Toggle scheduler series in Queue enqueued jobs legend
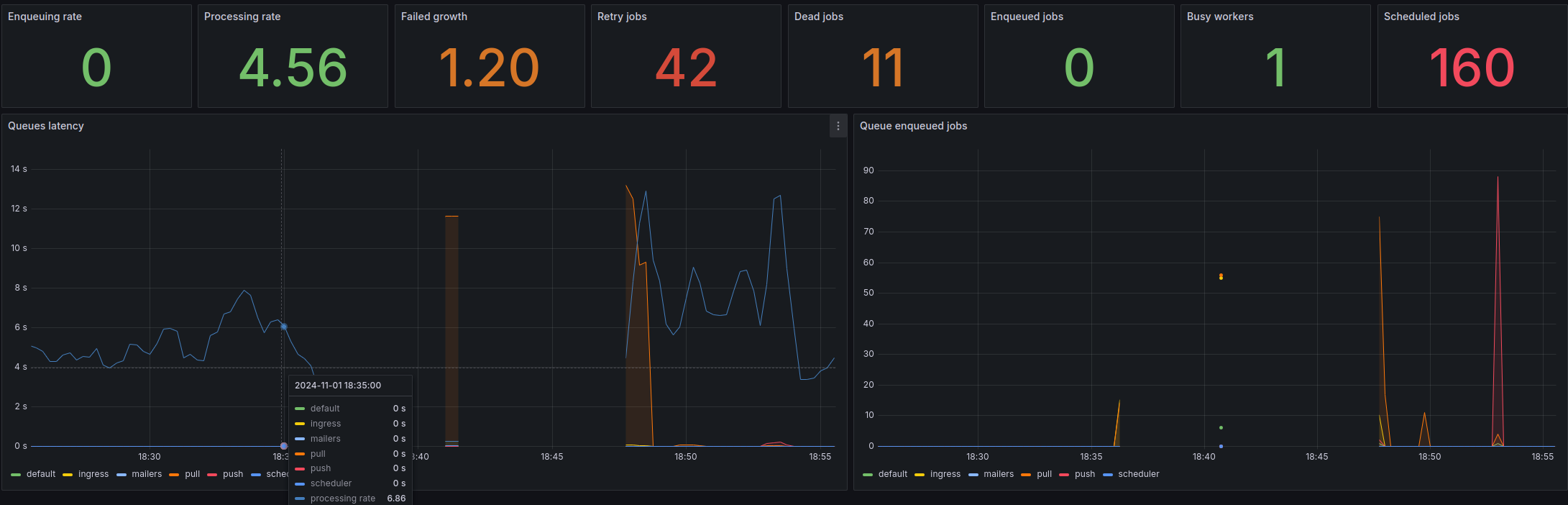The height and width of the screenshot is (505, 1568). [x=1138, y=475]
